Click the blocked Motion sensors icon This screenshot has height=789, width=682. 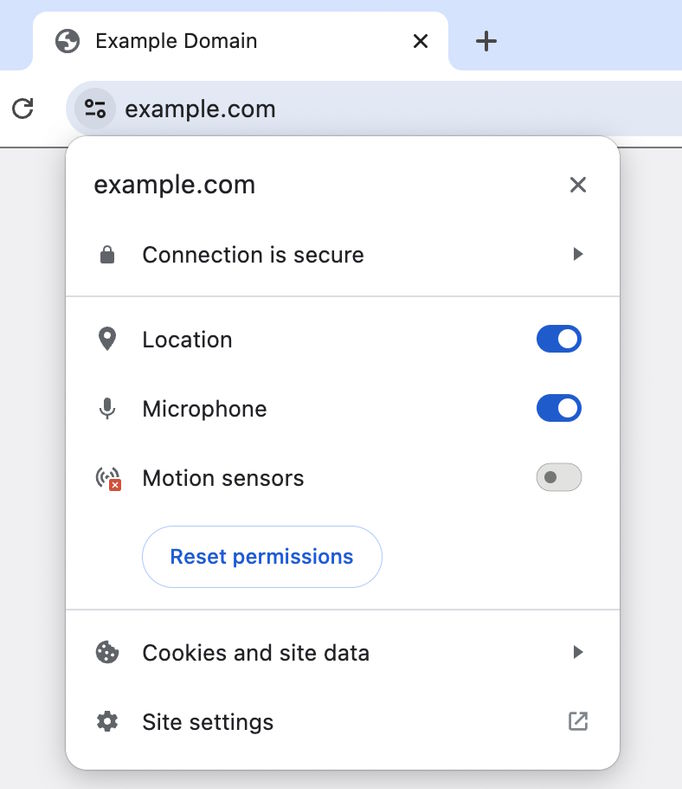108,479
